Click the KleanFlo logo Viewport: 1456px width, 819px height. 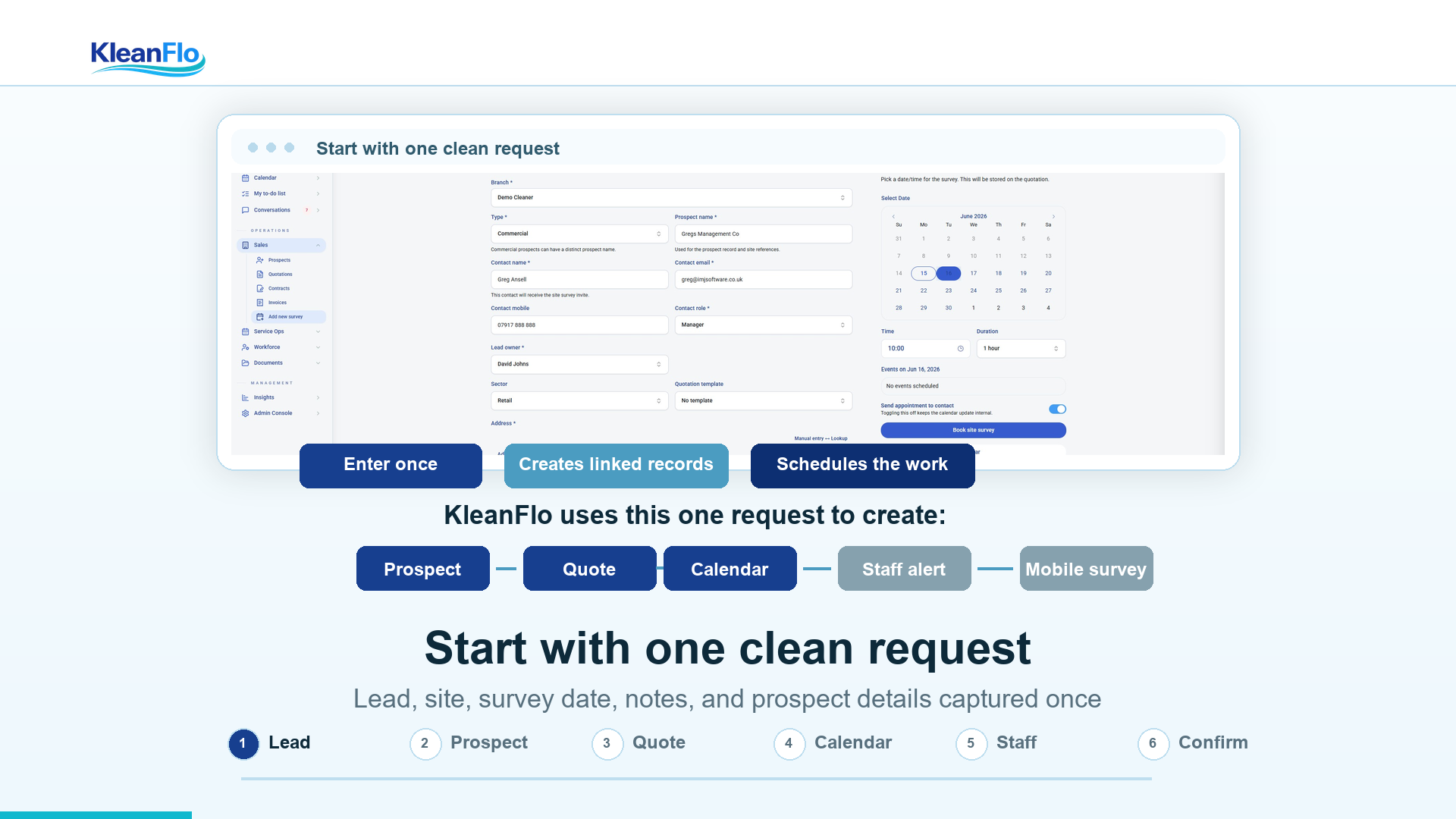pyautogui.click(x=148, y=58)
